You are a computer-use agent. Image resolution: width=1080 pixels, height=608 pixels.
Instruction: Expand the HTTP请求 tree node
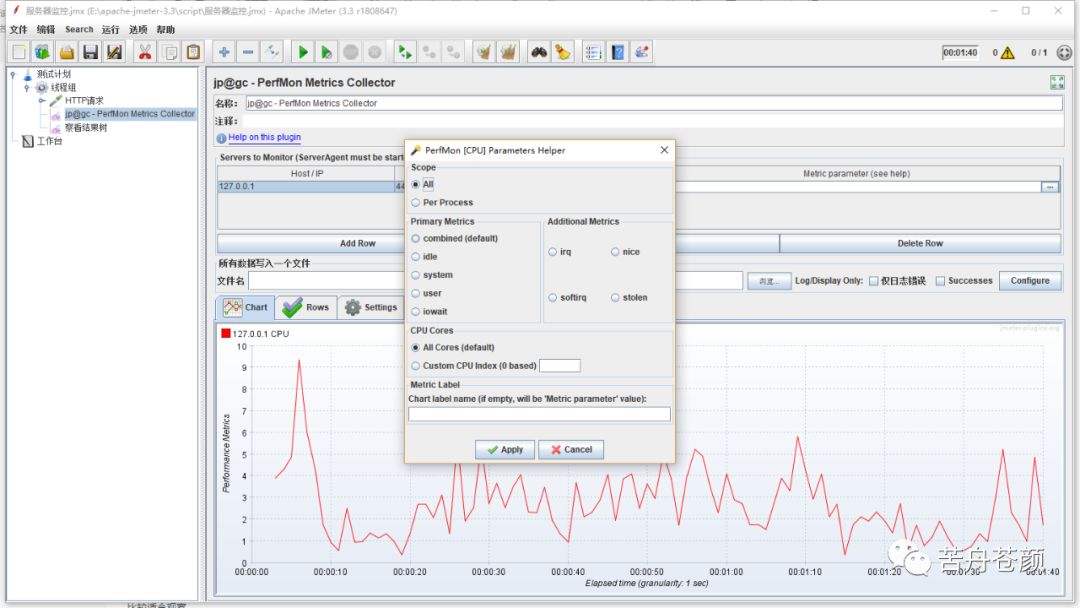tap(42, 101)
